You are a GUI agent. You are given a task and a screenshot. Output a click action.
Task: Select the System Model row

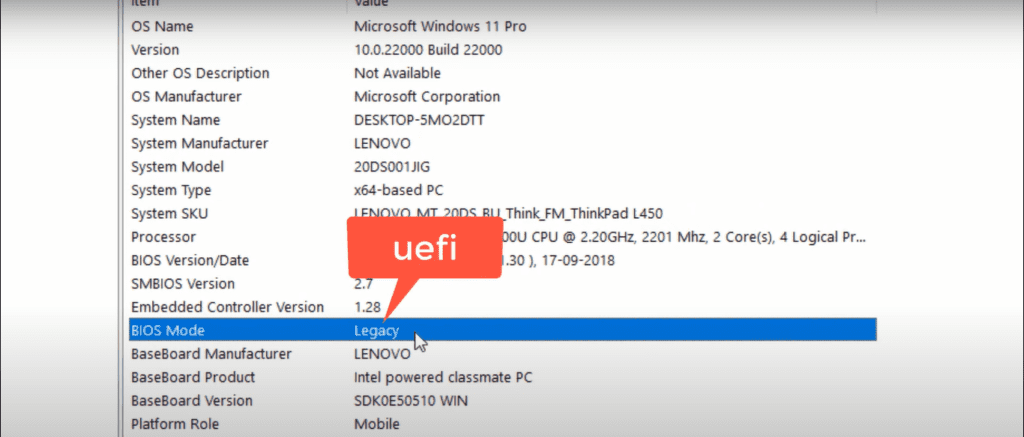tap(177, 167)
